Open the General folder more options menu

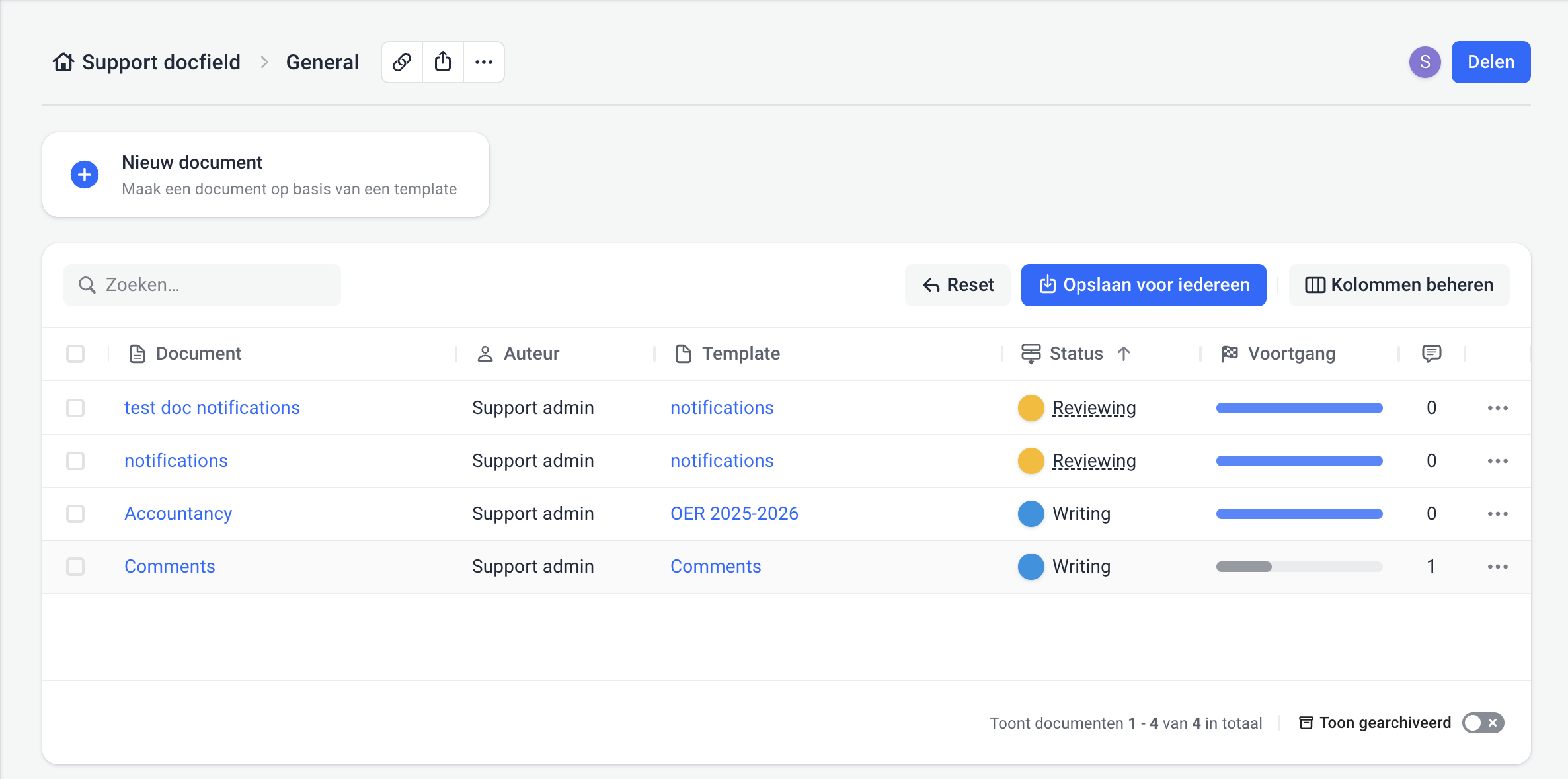[484, 62]
